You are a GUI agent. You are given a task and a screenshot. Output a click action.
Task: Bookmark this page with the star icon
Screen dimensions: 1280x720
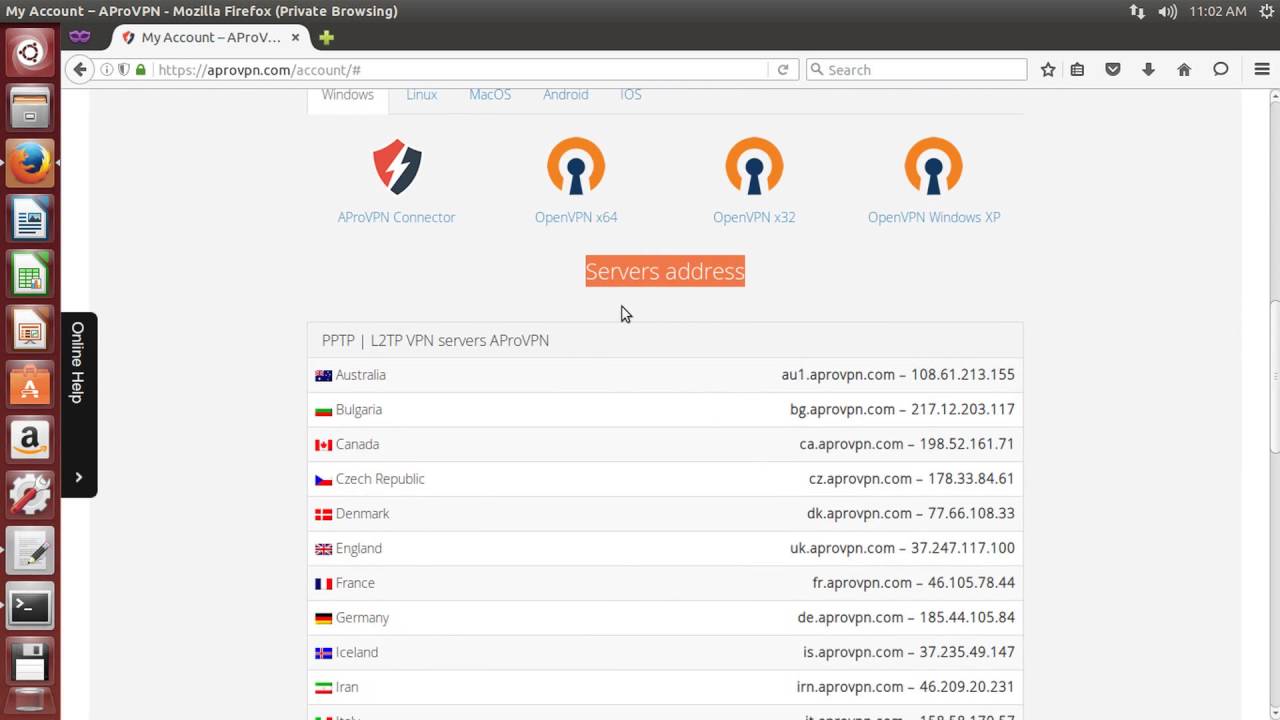(x=1048, y=70)
